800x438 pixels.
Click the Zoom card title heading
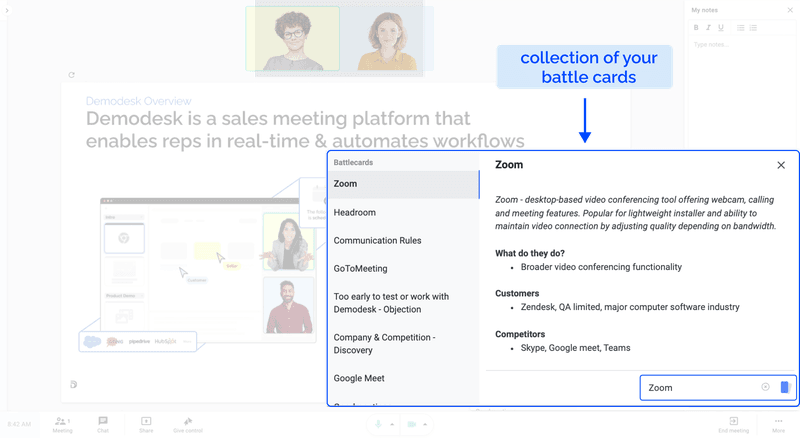(x=509, y=165)
